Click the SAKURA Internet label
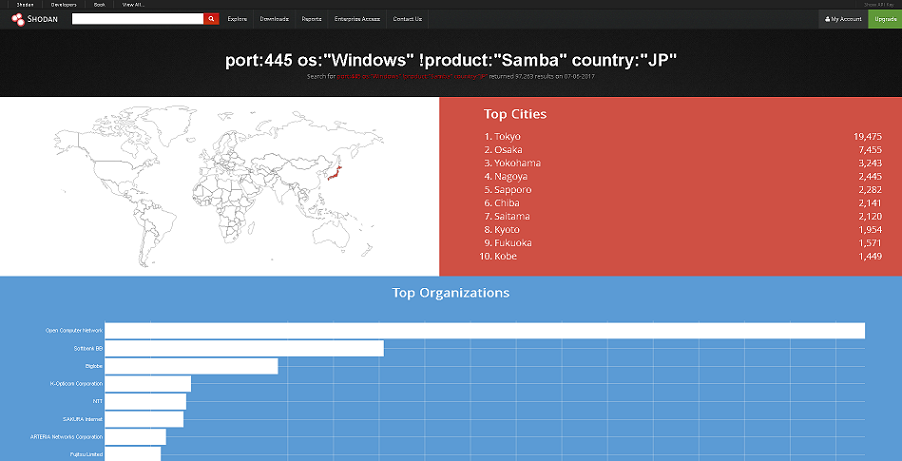The image size is (902, 461). pos(83,419)
